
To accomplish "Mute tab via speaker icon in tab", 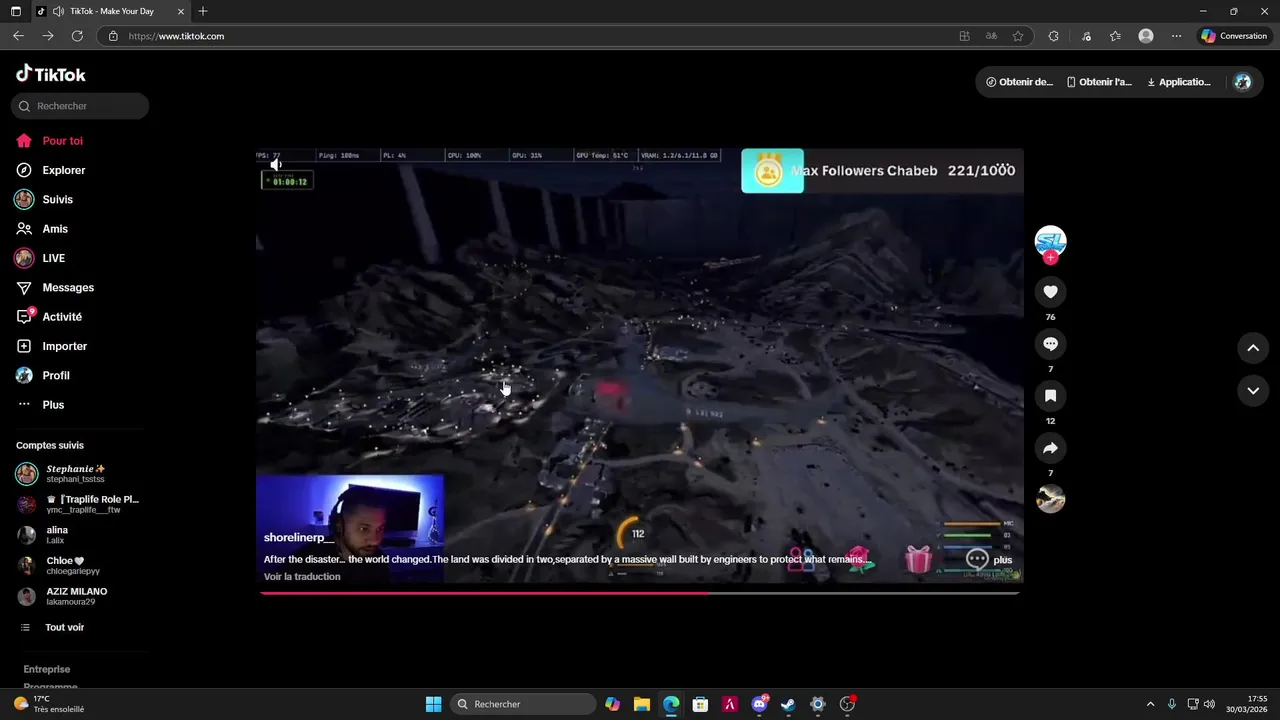I will (x=59, y=11).
